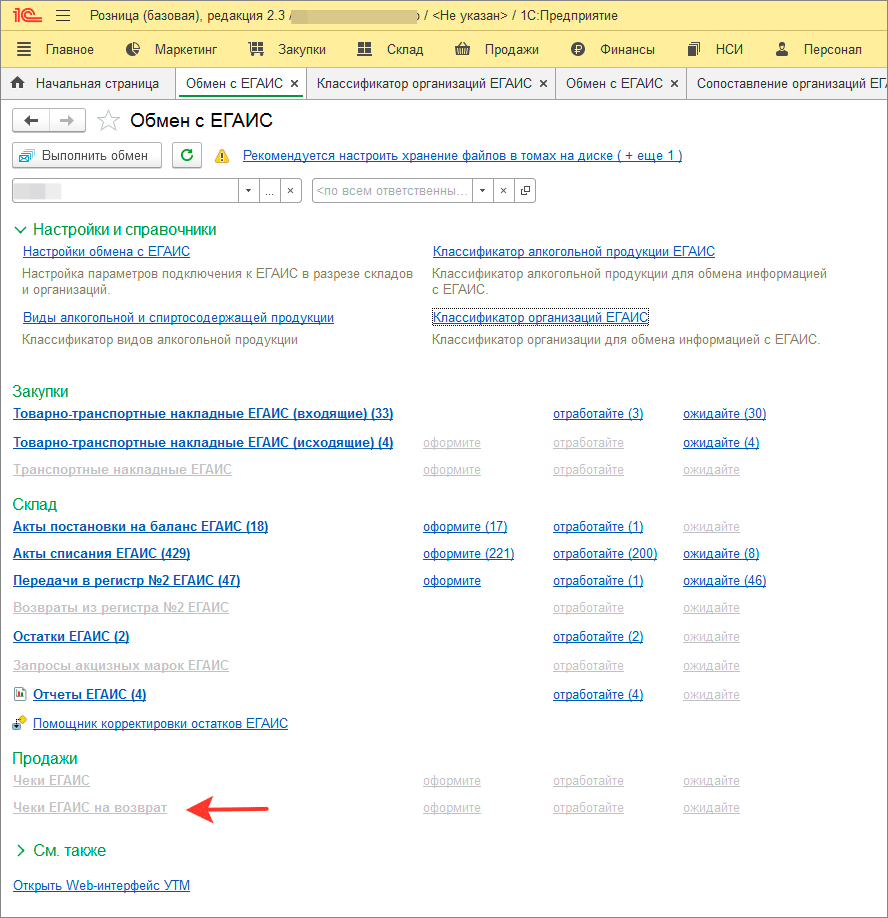Click ожидайте (4) for outgoing waybills

pos(721,443)
